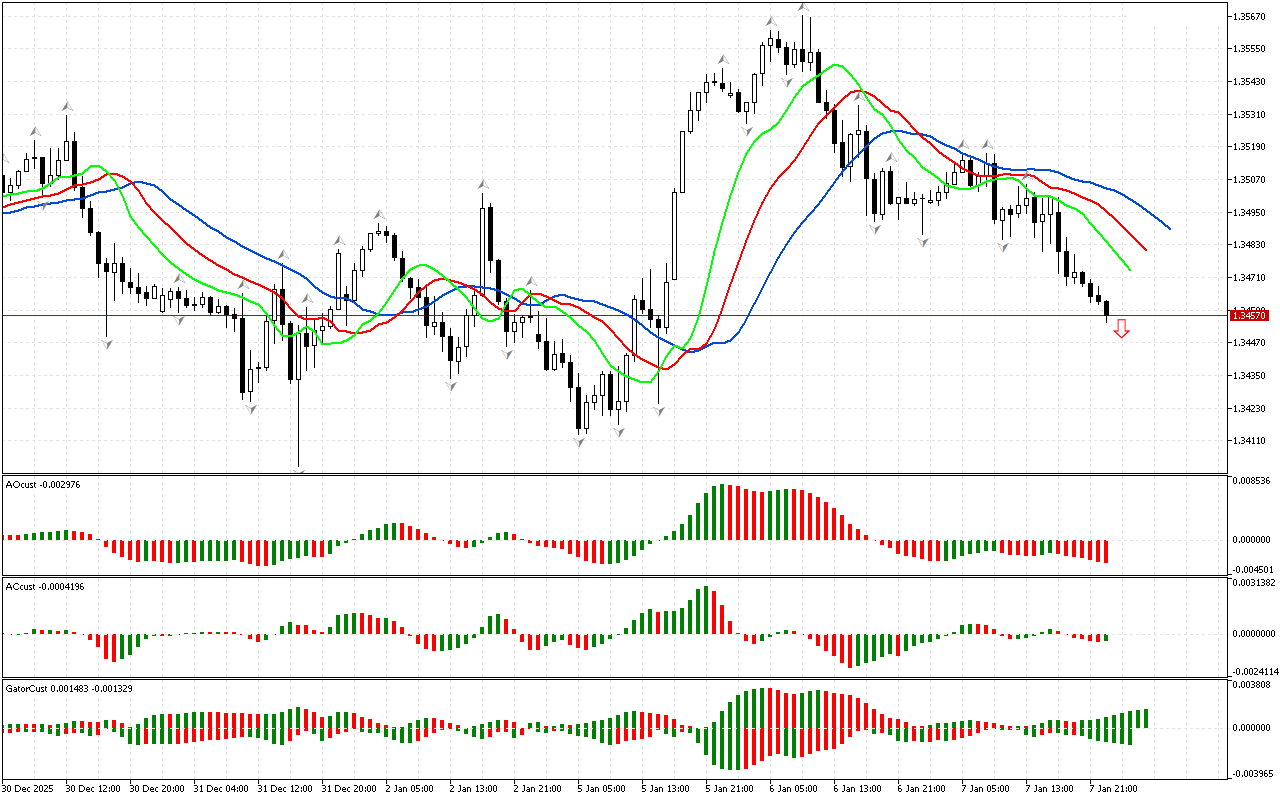Click the 0.008536 value on AO scale
Screen dimensions: 1280x800
click(1252, 481)
